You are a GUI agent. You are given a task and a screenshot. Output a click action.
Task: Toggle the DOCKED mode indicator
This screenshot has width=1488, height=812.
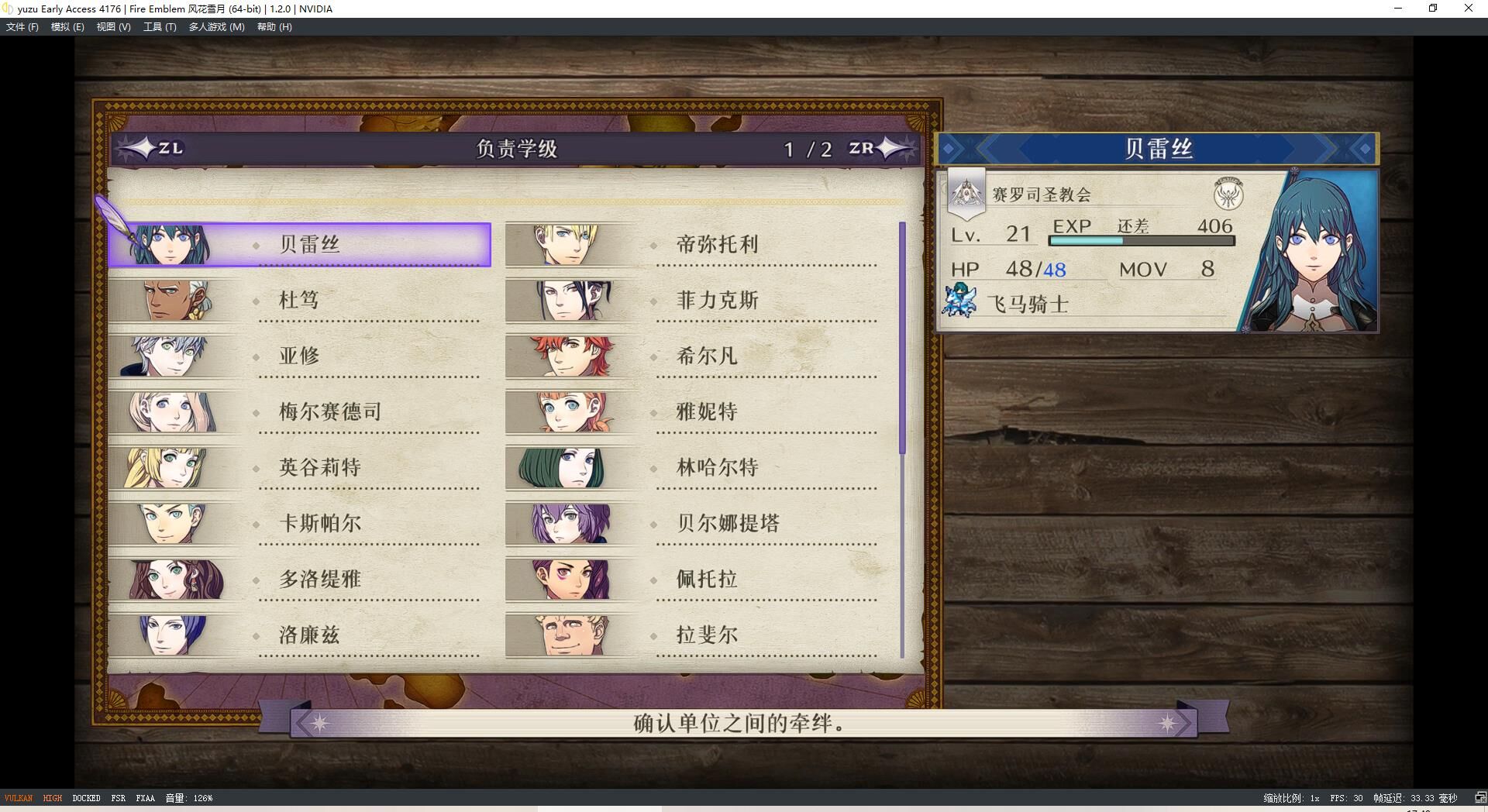(x=86, y=798)
